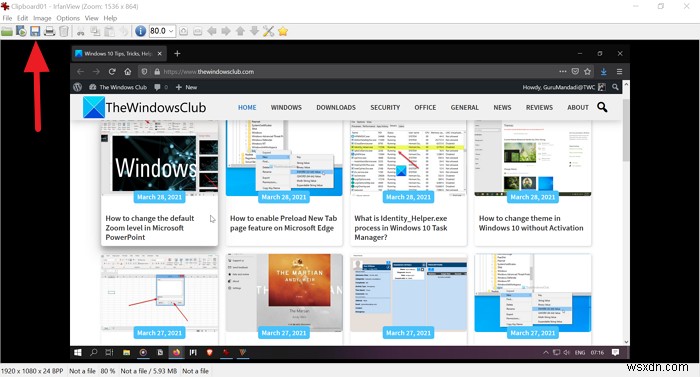Click the up arrow toolbar icon
This screenshot has height=377, width=700.
pyautogui.click(x=240, y=31)
